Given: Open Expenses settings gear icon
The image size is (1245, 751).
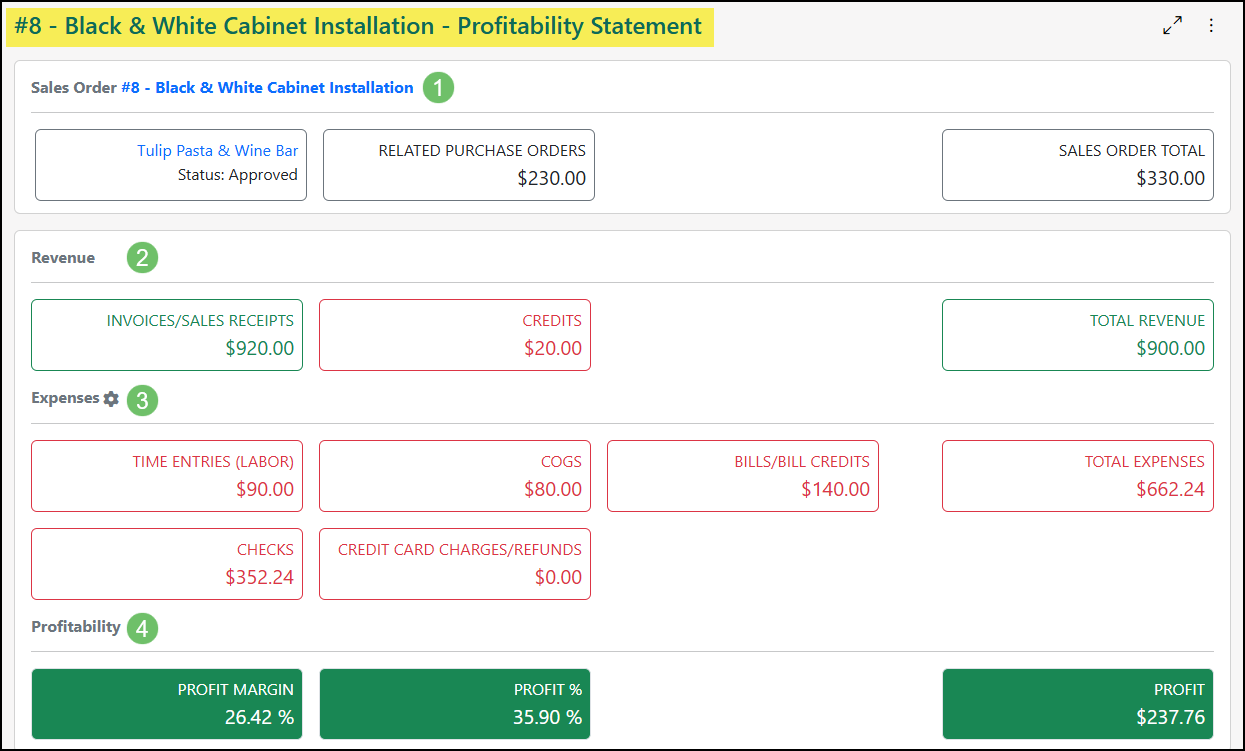Looking at the screenshot, I should [x=111, y=398].
